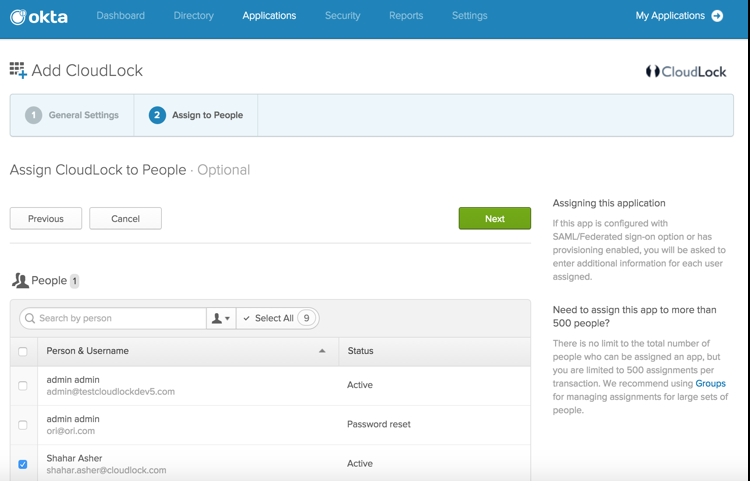Open the person filter dropdown

(221, 318)
